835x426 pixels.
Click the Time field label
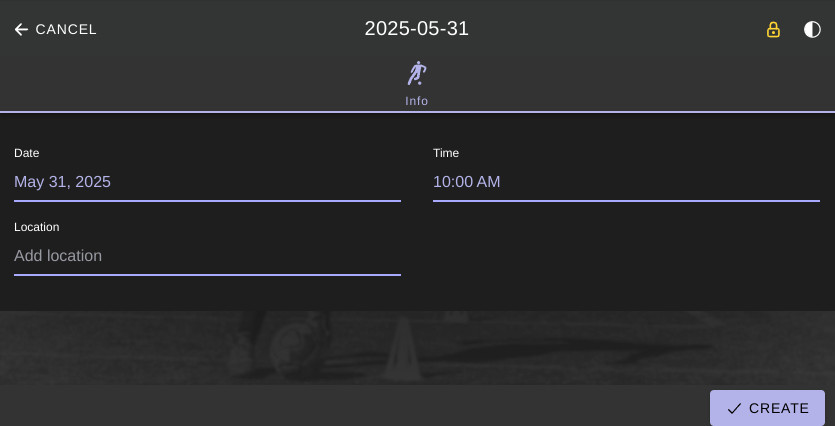pyautogui.click(x=446, y=153)
